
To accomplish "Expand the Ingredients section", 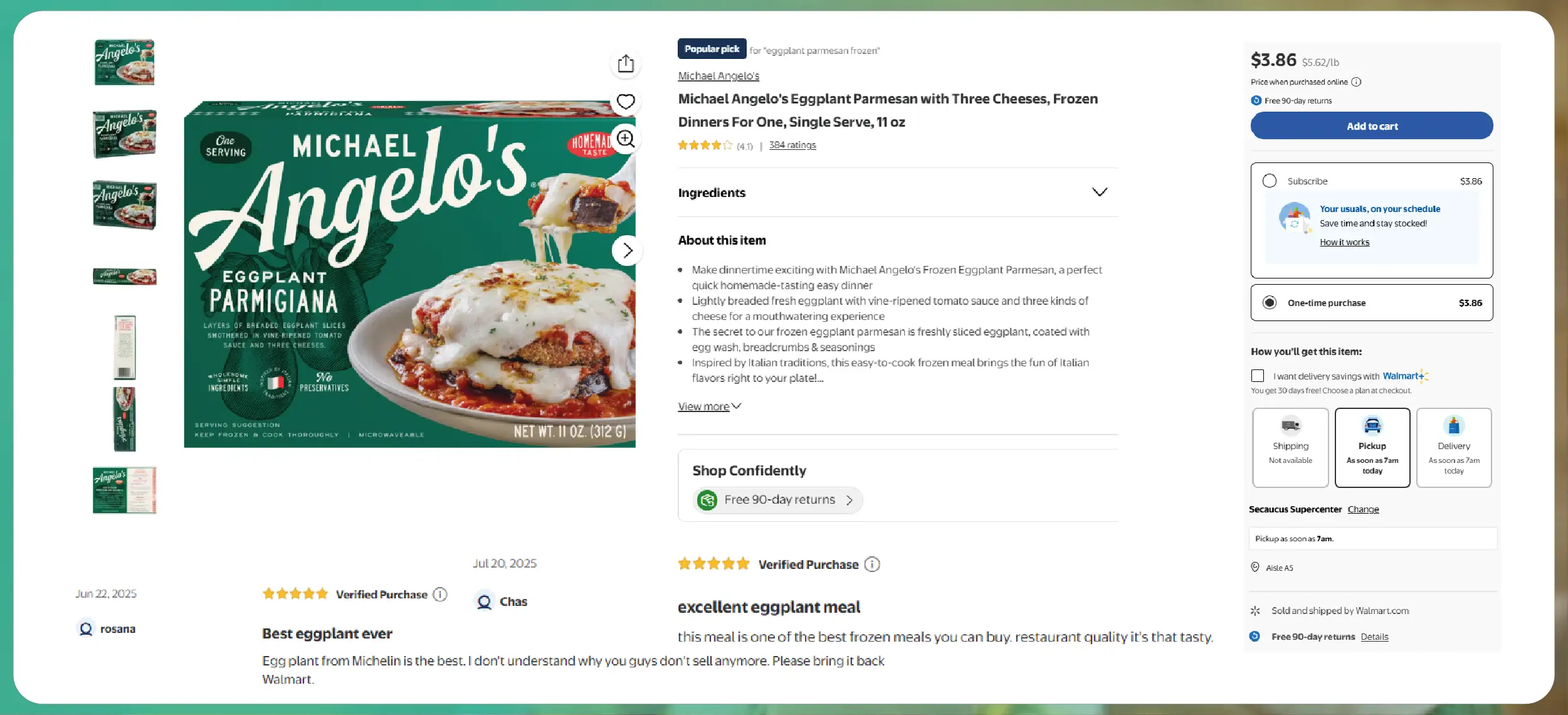I will click(1099, 192).
